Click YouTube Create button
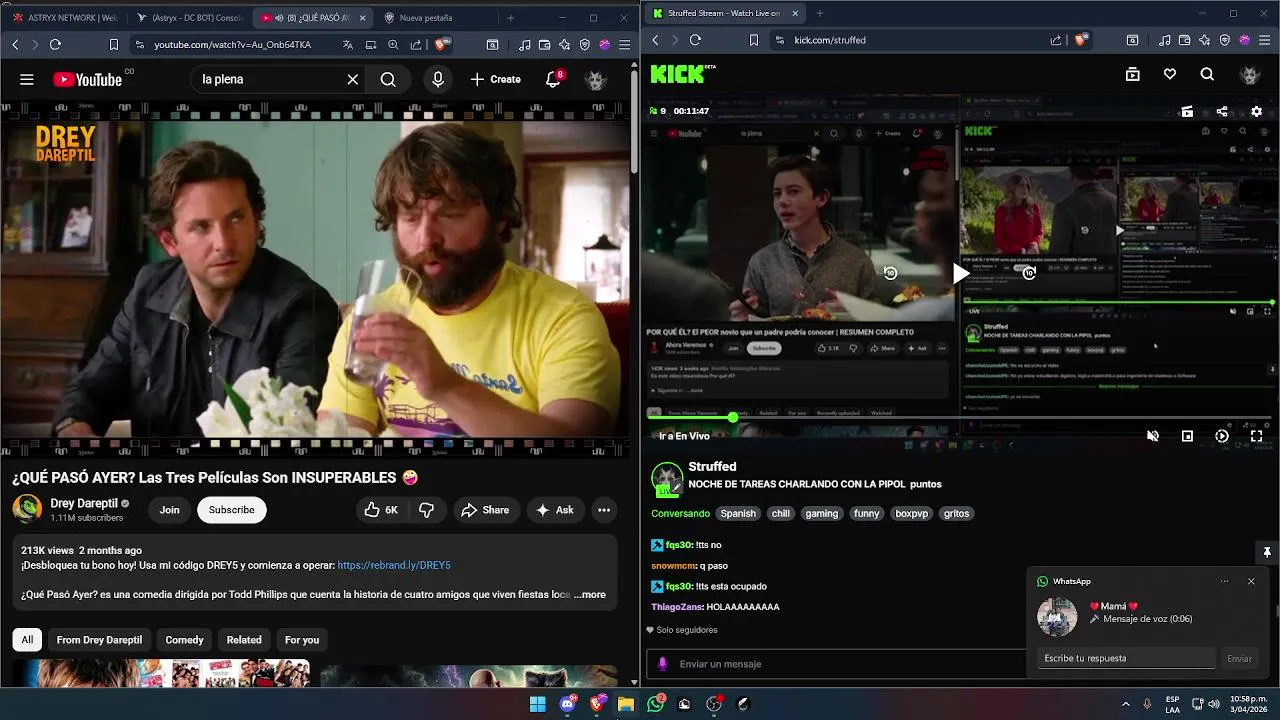This screenshot has height=720, width=1280. pyautogui.click(x=495, y=79)
